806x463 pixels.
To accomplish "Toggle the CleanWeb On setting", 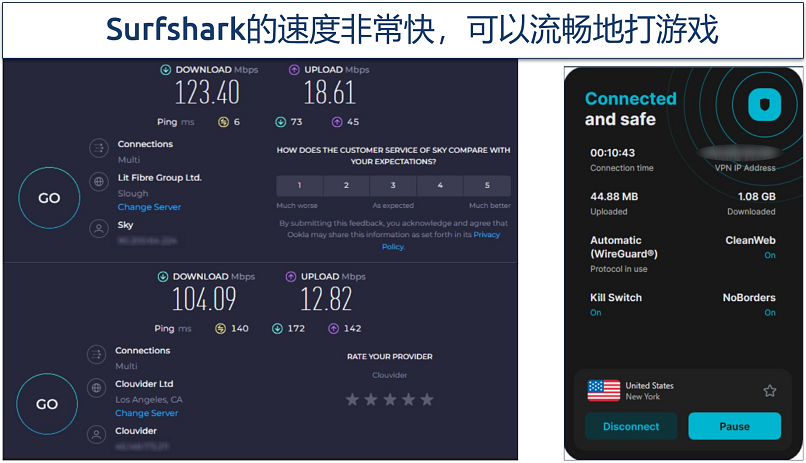I will coord(769,255).
